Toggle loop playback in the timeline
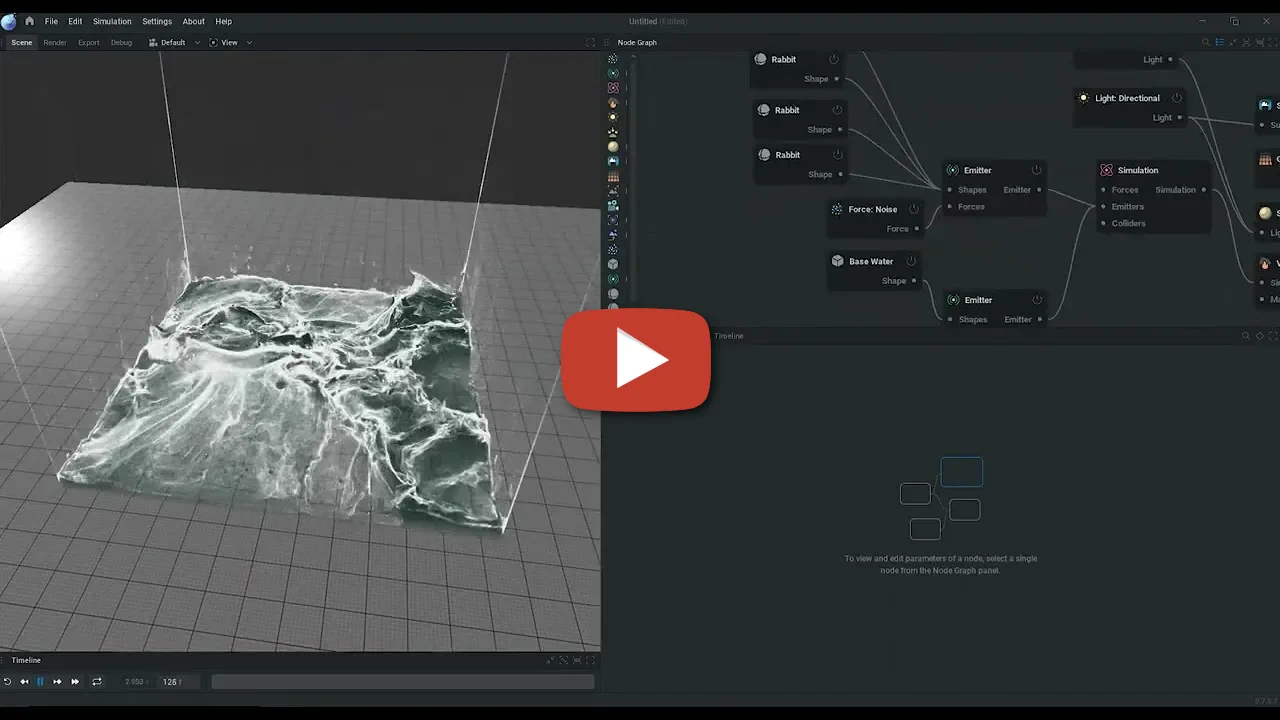Viewport: 1280px width, 720px height. point(97,682)
